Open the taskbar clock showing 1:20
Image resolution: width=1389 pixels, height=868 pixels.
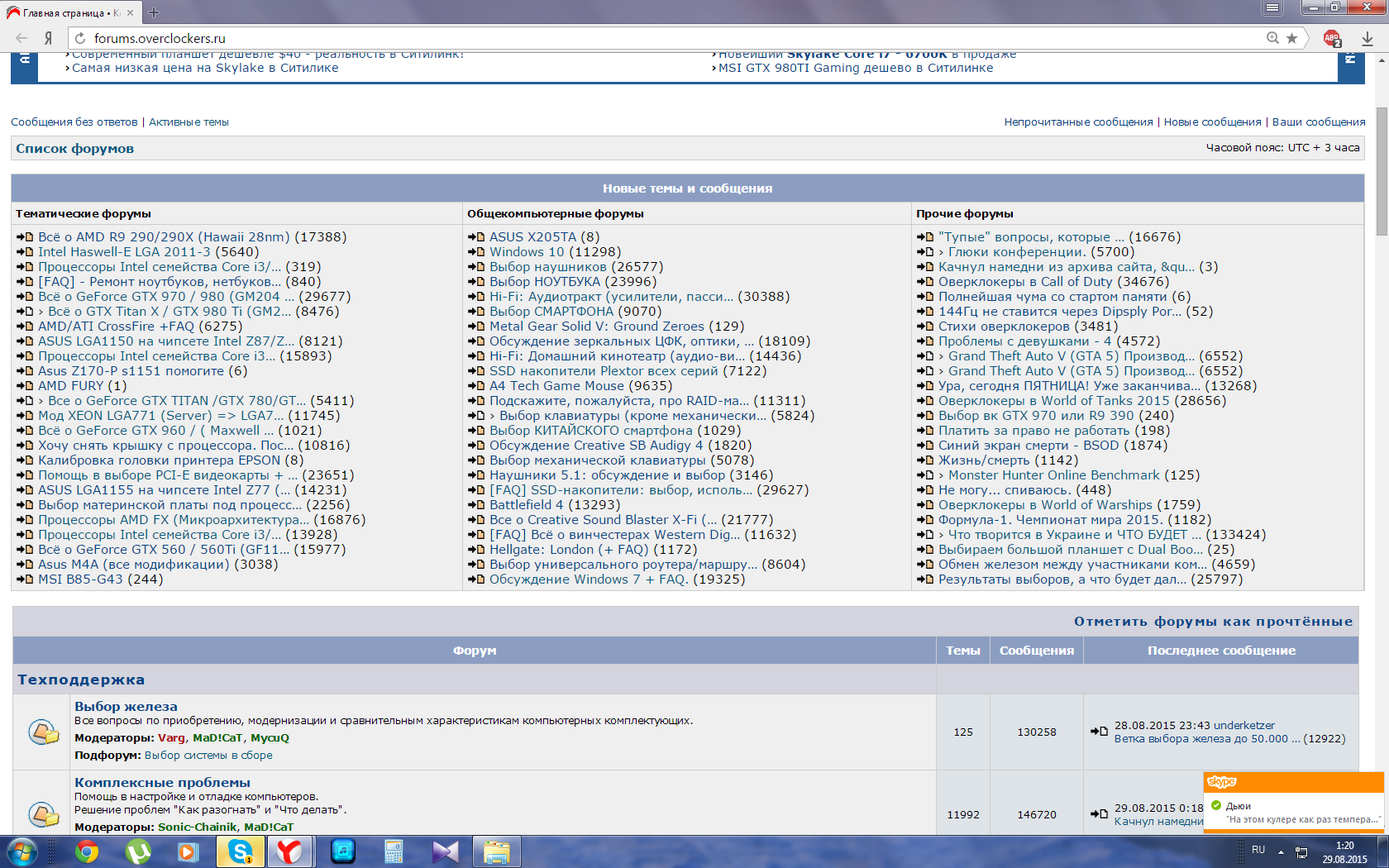(x=1344, y=852)
